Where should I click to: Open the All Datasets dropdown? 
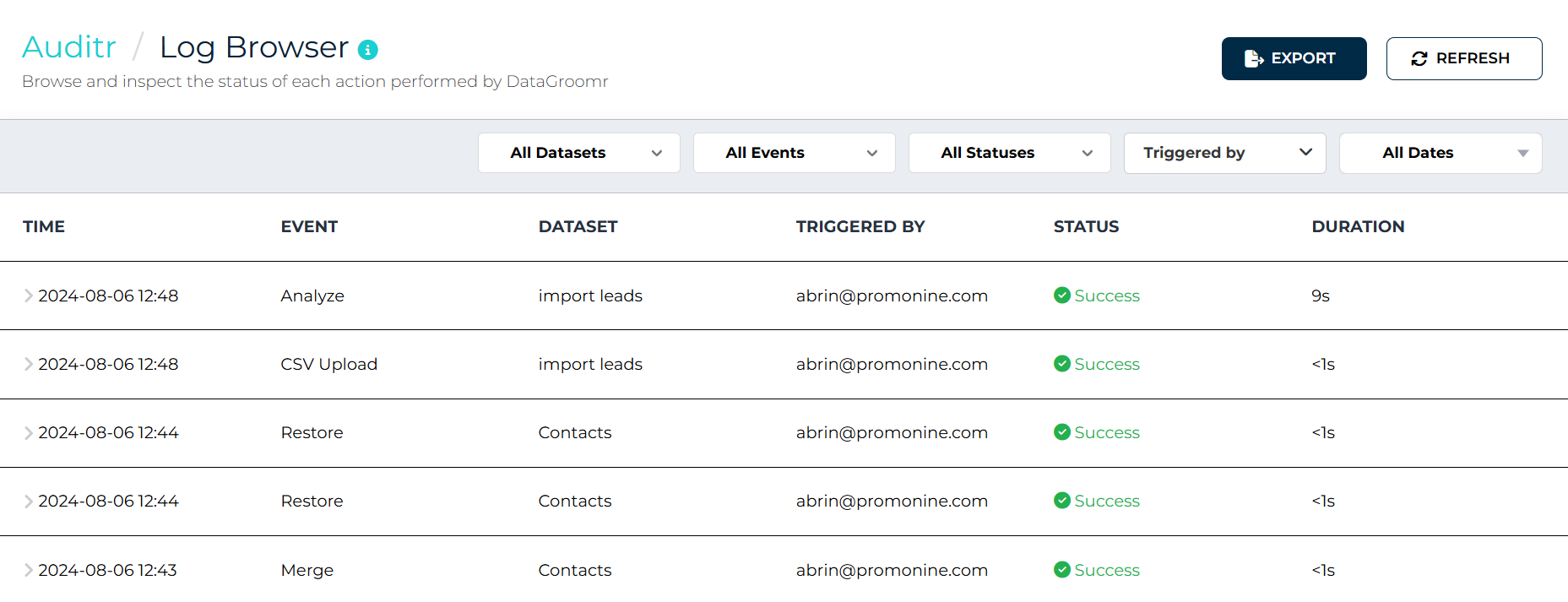(x=579, y=153)
